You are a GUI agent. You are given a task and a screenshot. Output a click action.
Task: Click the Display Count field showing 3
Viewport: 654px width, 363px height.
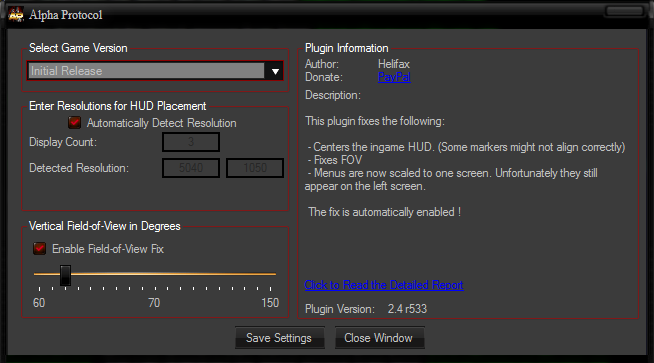point(191,142)
